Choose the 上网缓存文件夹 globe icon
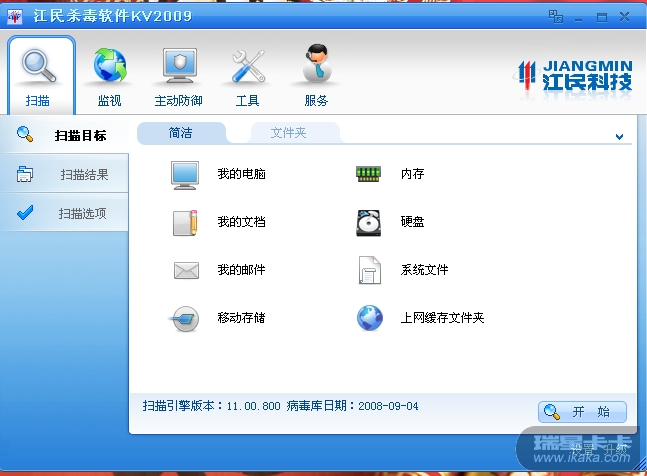Image resolution: width=647 pixels, height=476 pixels. 370,318
